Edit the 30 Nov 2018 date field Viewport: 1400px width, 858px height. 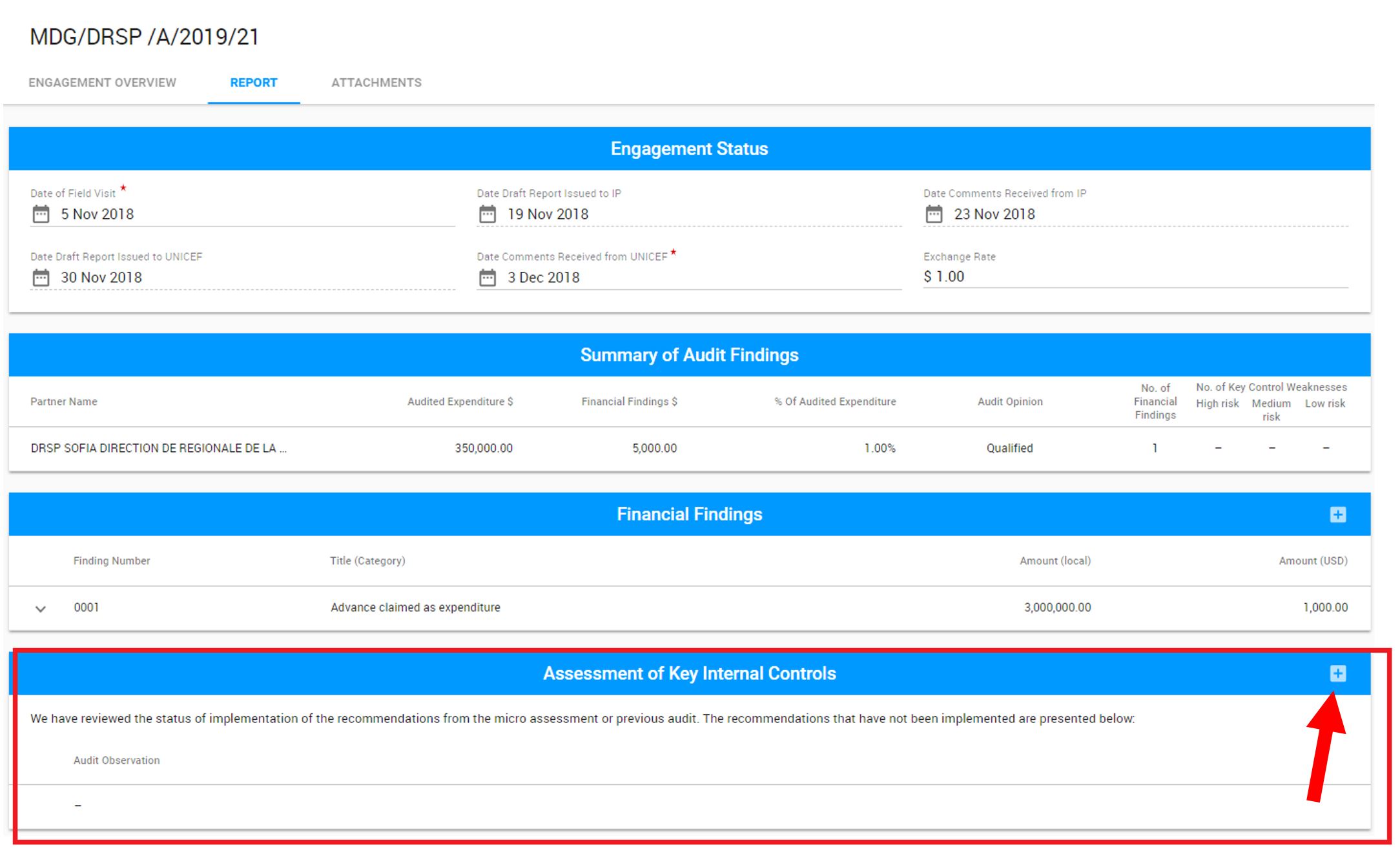pos(243,278)
